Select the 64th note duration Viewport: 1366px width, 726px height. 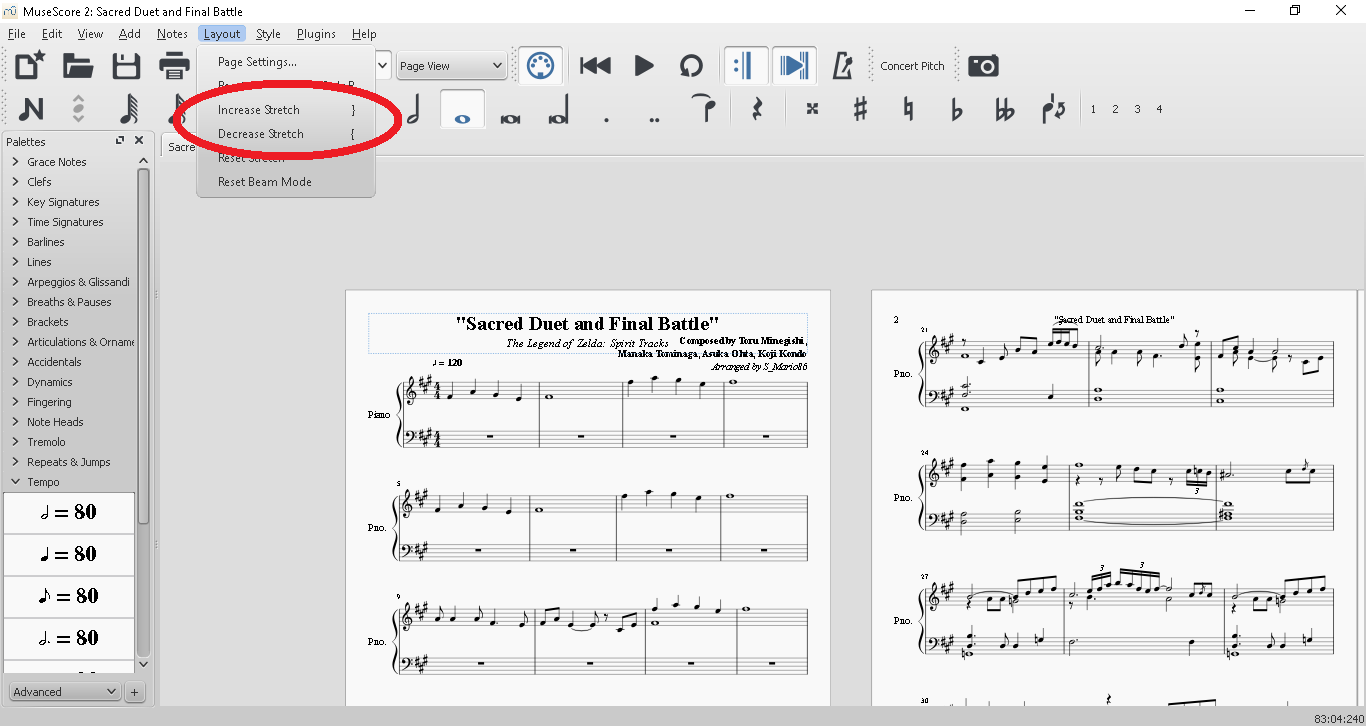(128, 109)
